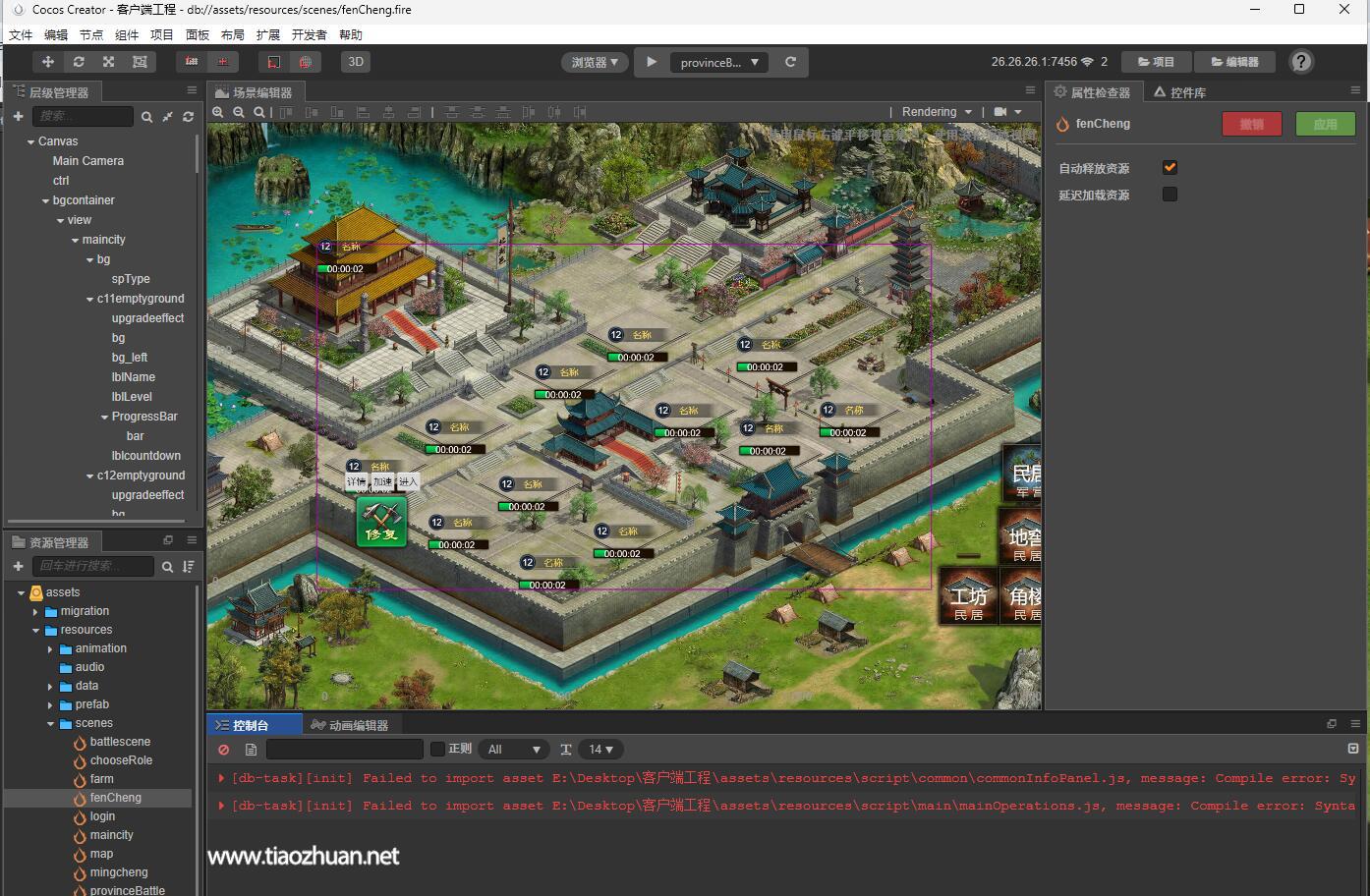Clear the console with red icon
The image size is (1370, 896).
tap(224, 750)
